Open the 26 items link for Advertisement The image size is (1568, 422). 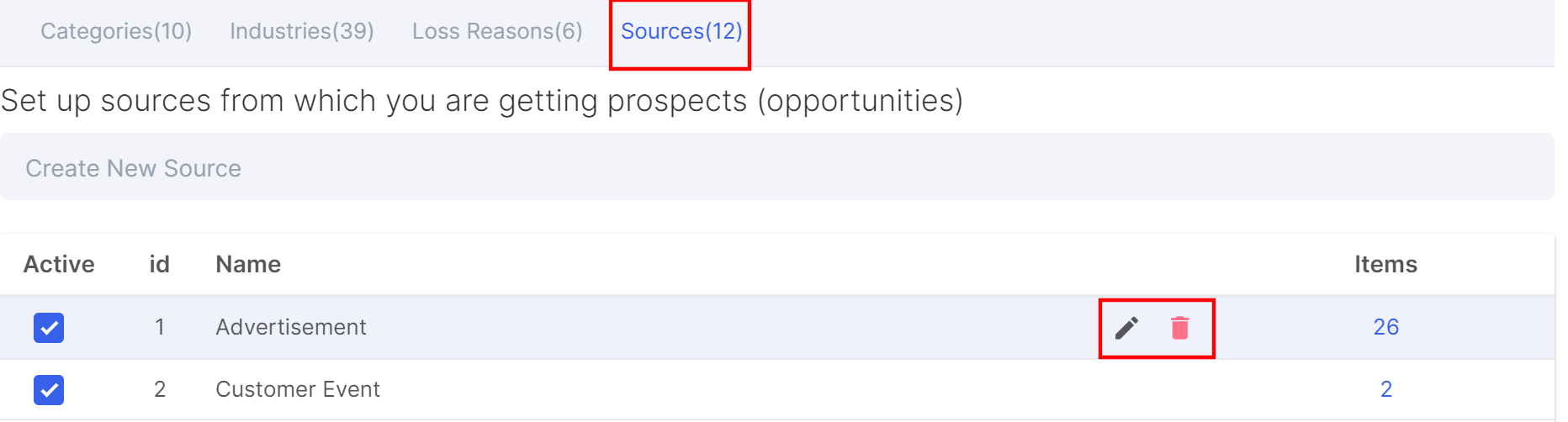tap(1385, 327)
